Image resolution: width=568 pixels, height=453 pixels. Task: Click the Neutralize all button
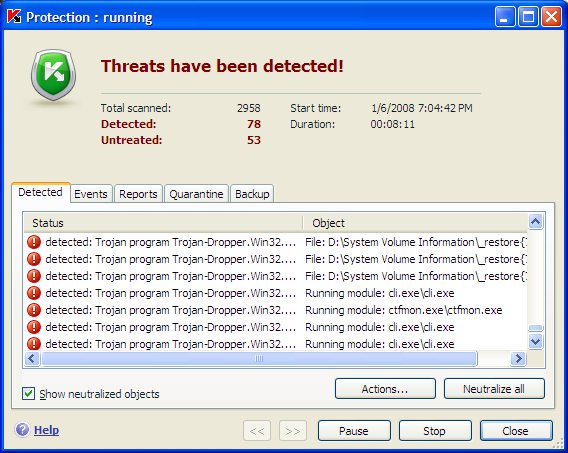point(494,389)
